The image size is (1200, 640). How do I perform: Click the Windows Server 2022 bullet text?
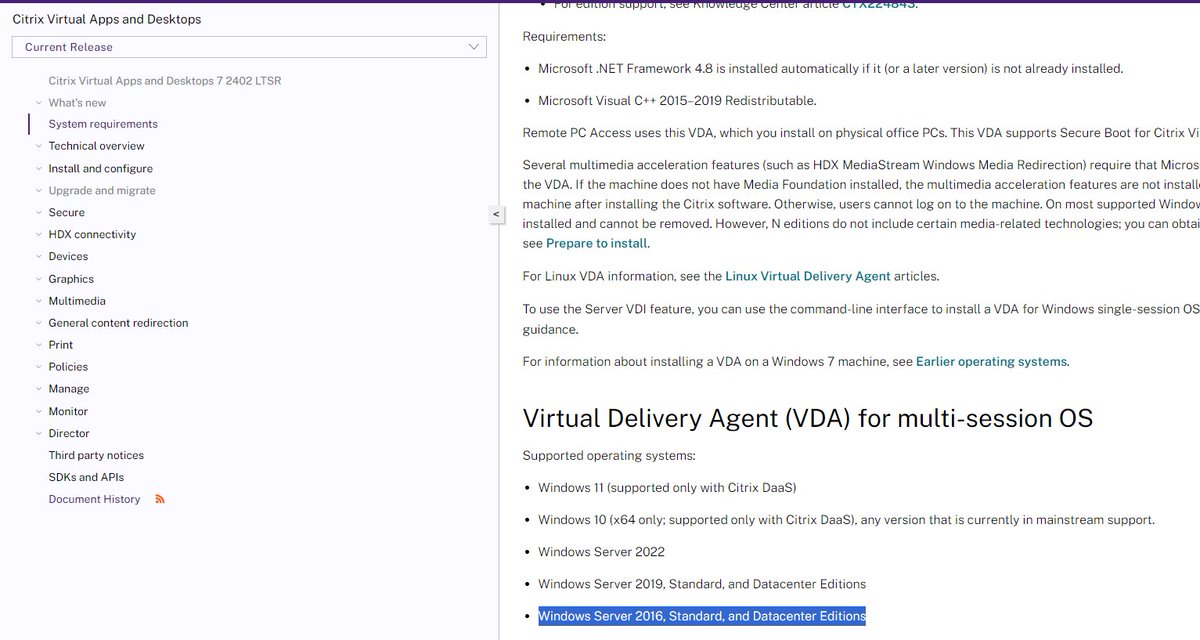601,552
